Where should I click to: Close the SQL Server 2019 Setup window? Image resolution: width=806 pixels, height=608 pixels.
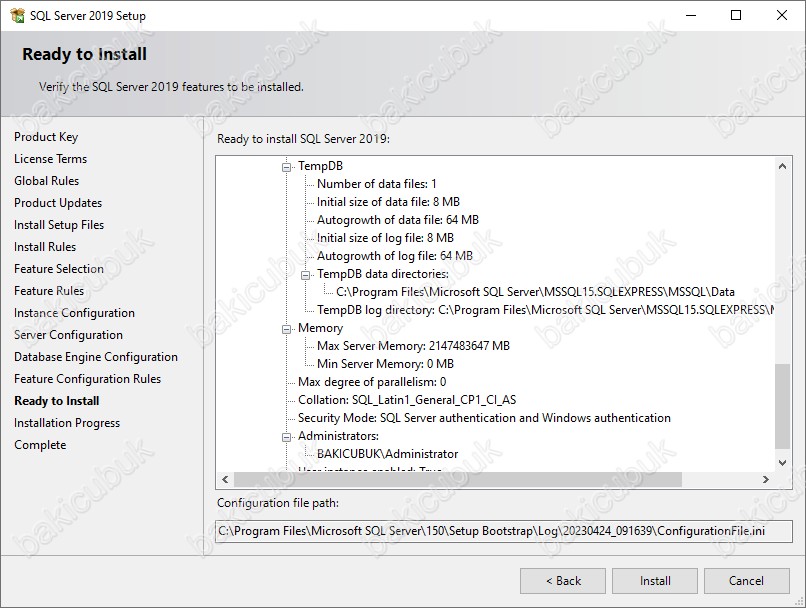tap(782, 15)
